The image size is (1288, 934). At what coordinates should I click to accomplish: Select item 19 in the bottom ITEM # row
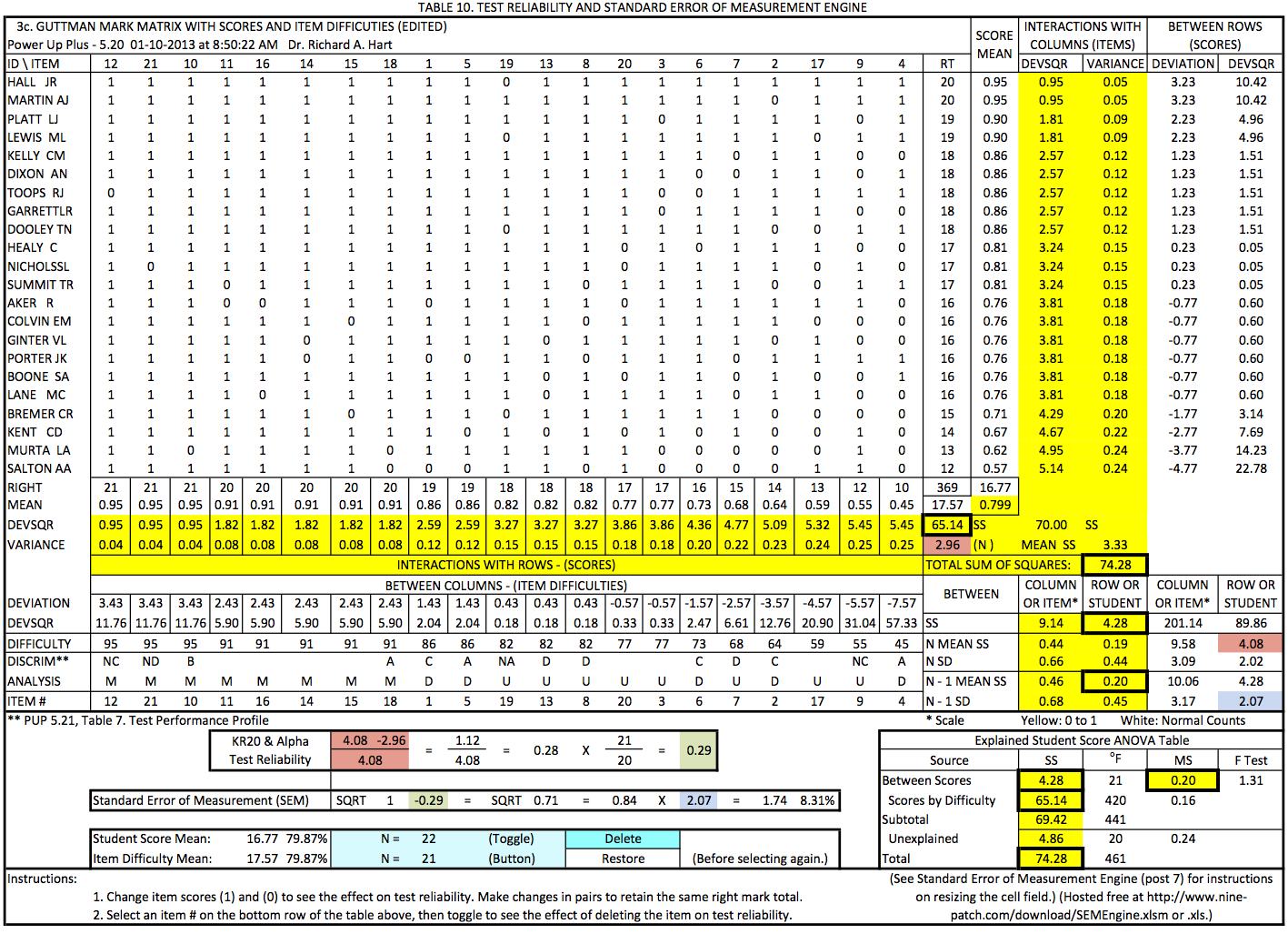click(506, 701)
